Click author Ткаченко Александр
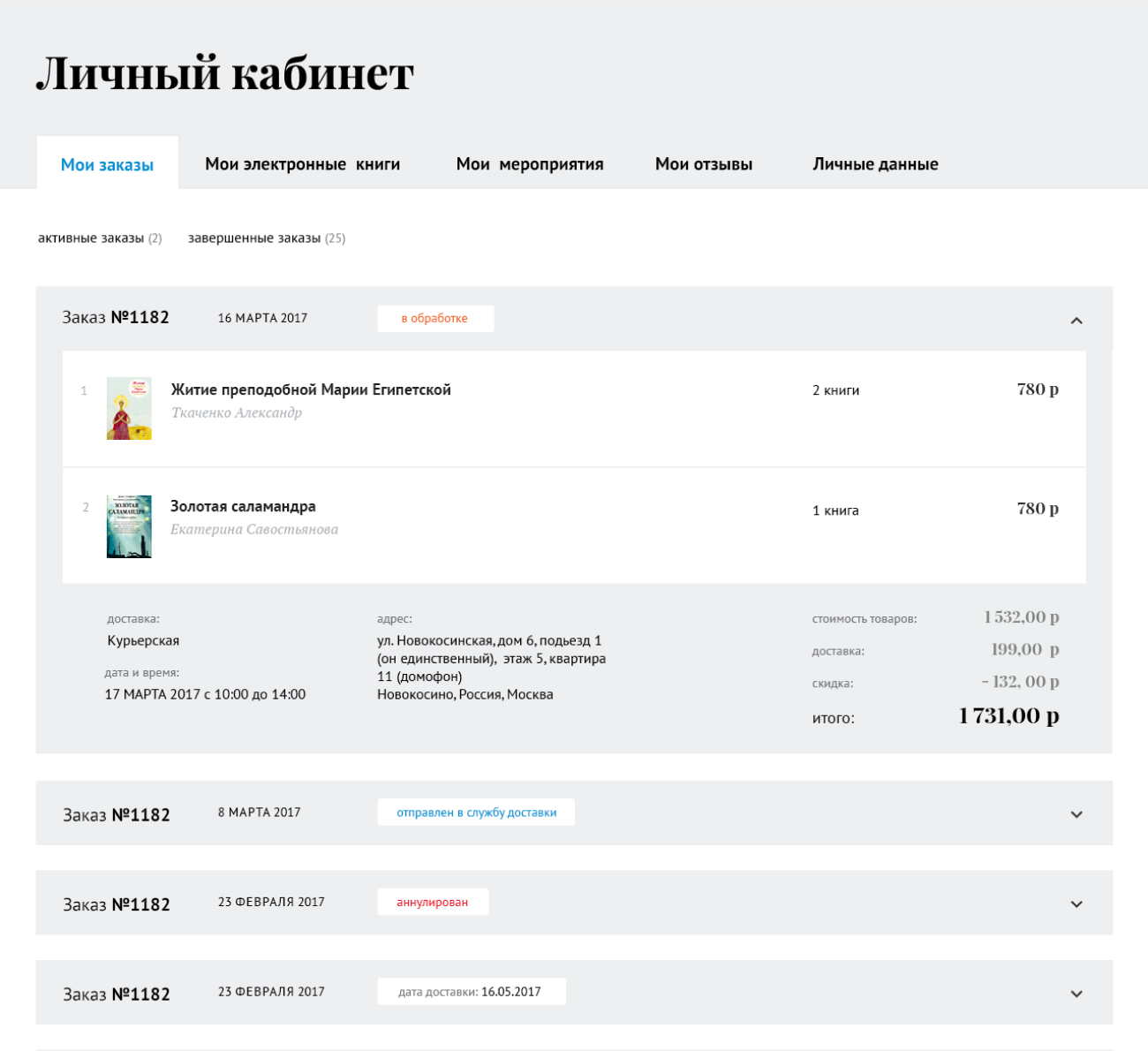This screenshot has height=1051, width=1148. (x=237, y=412)
